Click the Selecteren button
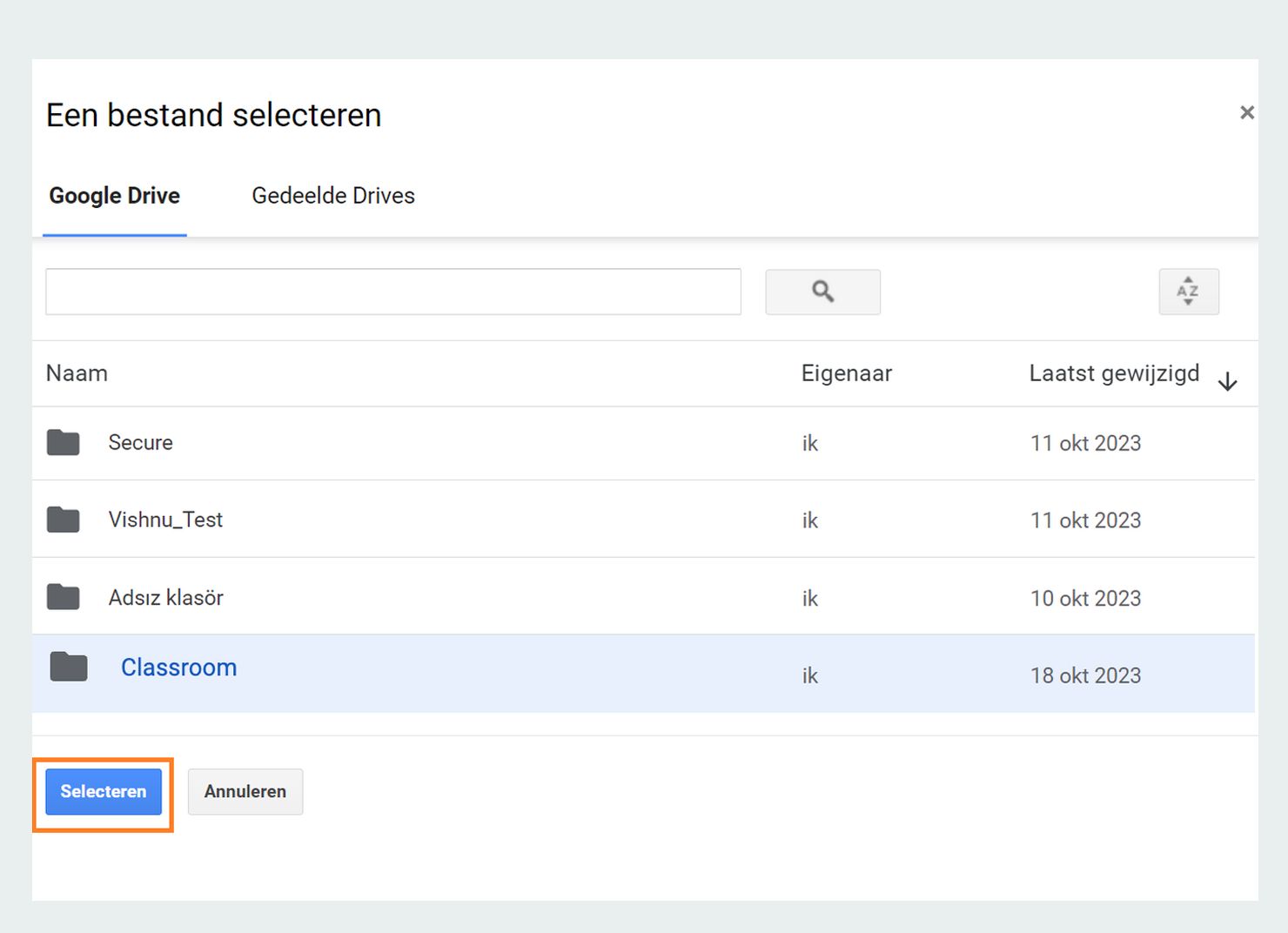Screen dimensions: 1288x933 (x=104, y=792)
